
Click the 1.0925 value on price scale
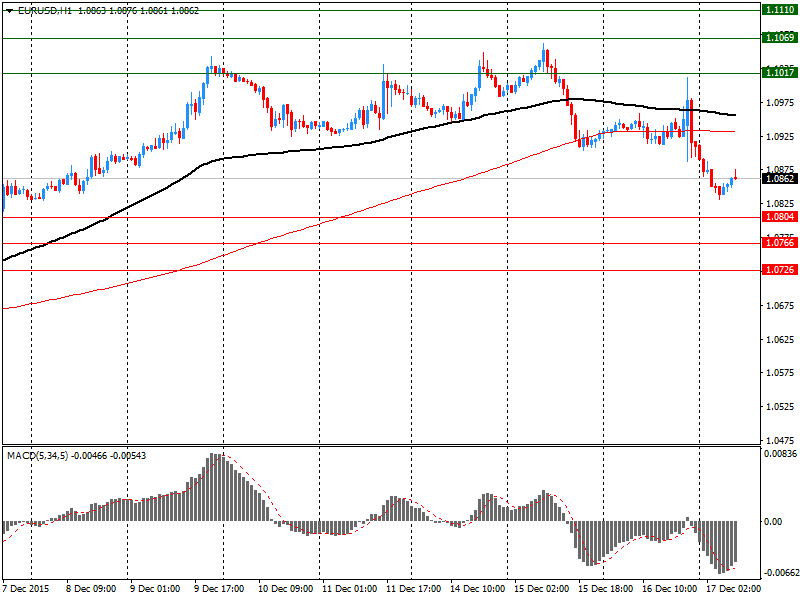(x=780, y=137)
